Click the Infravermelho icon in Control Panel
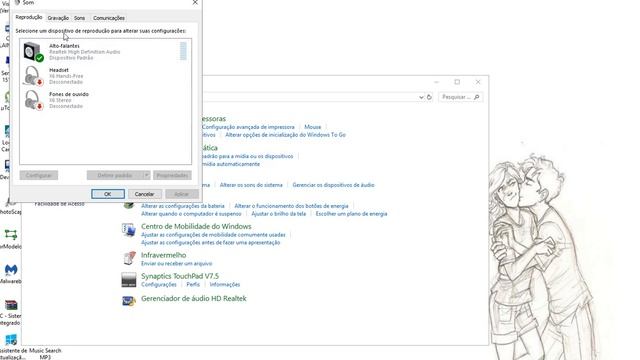Screen dimensions: 640x360 129,258
